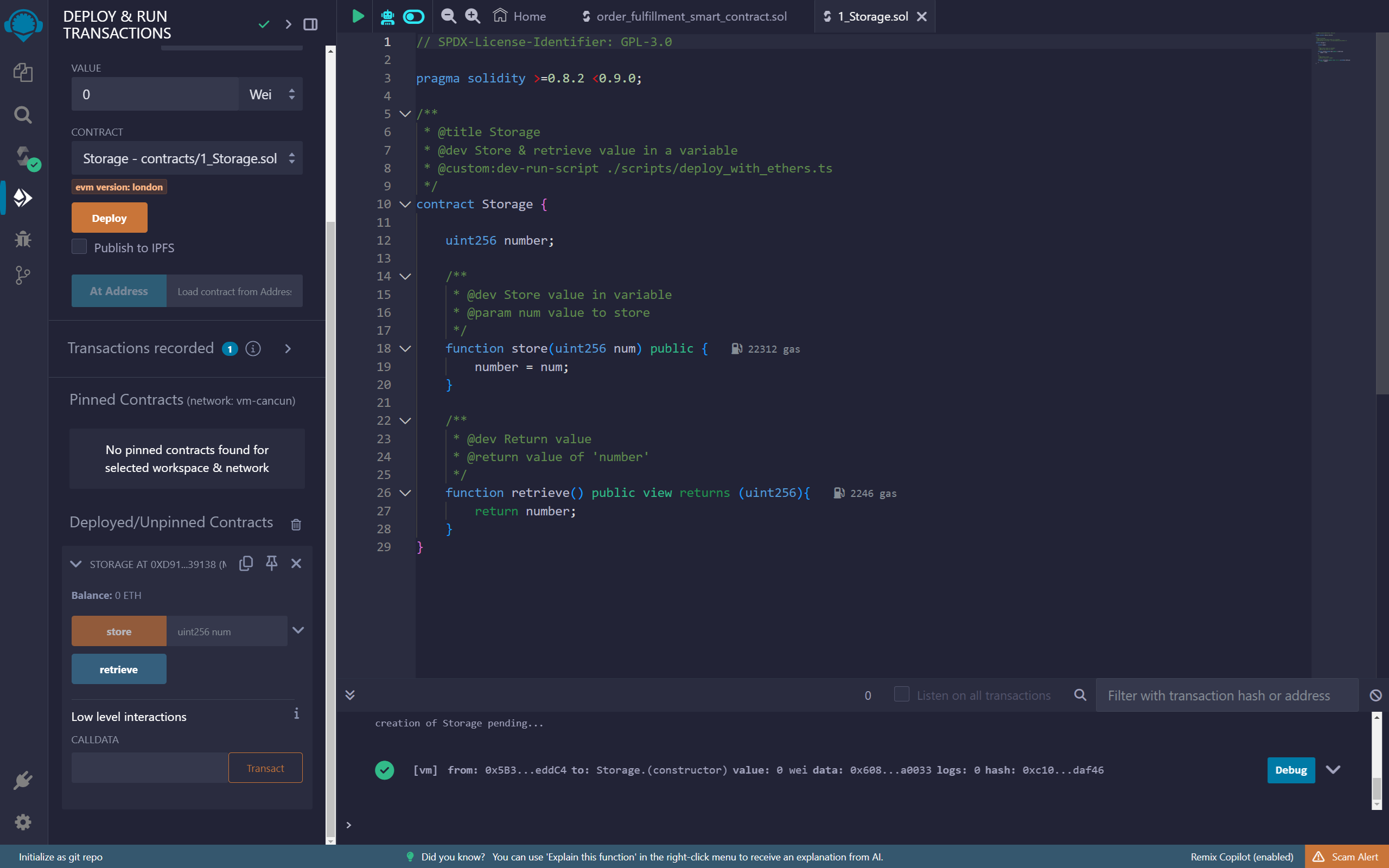Clear deployed contracts with trash icon
This screenshot has height=868, width=1389.
point(296,524)
